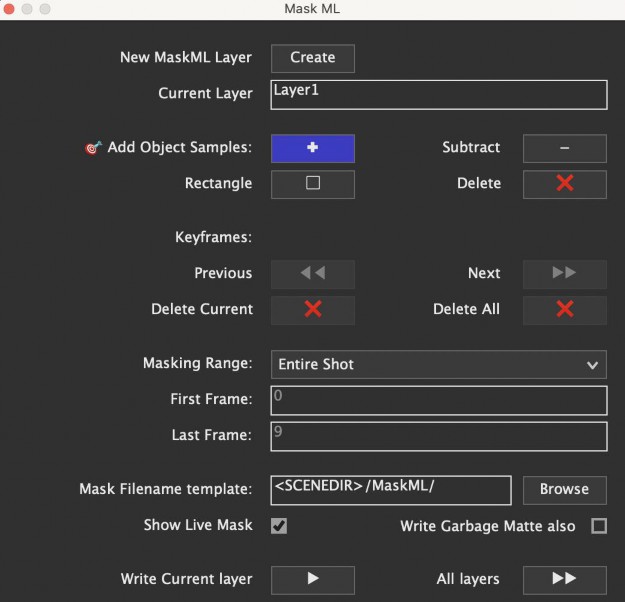Delete All keyframes with red X
Viewport: 625px width, 602px height.
564,309
